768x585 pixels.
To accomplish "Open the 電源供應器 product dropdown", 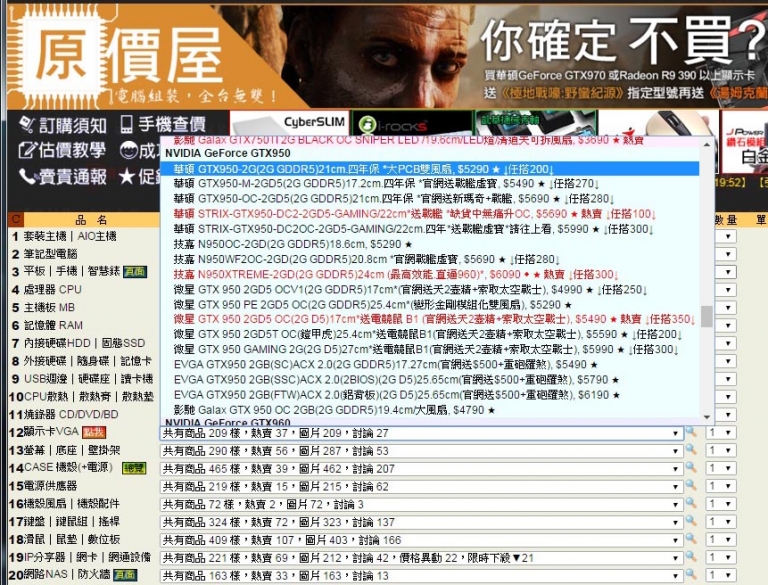I will tap(421, 487).
